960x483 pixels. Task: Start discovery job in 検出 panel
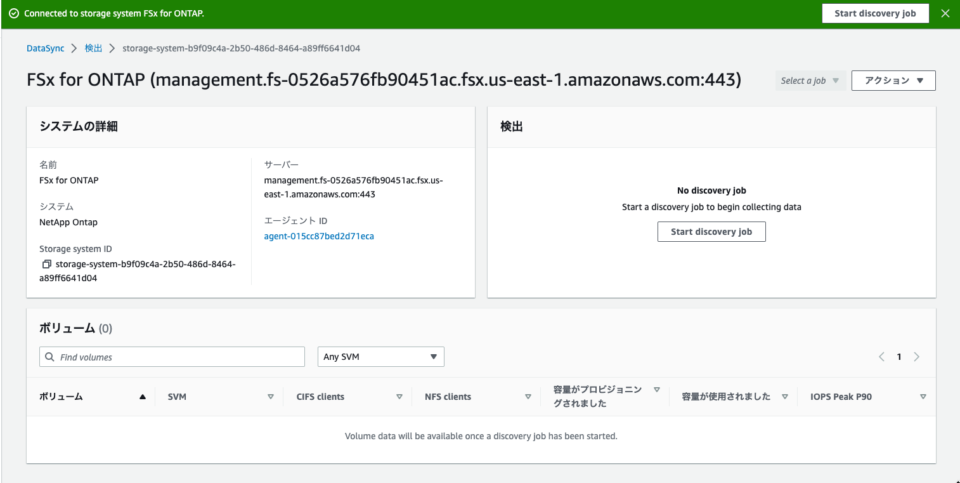point(711,232)
